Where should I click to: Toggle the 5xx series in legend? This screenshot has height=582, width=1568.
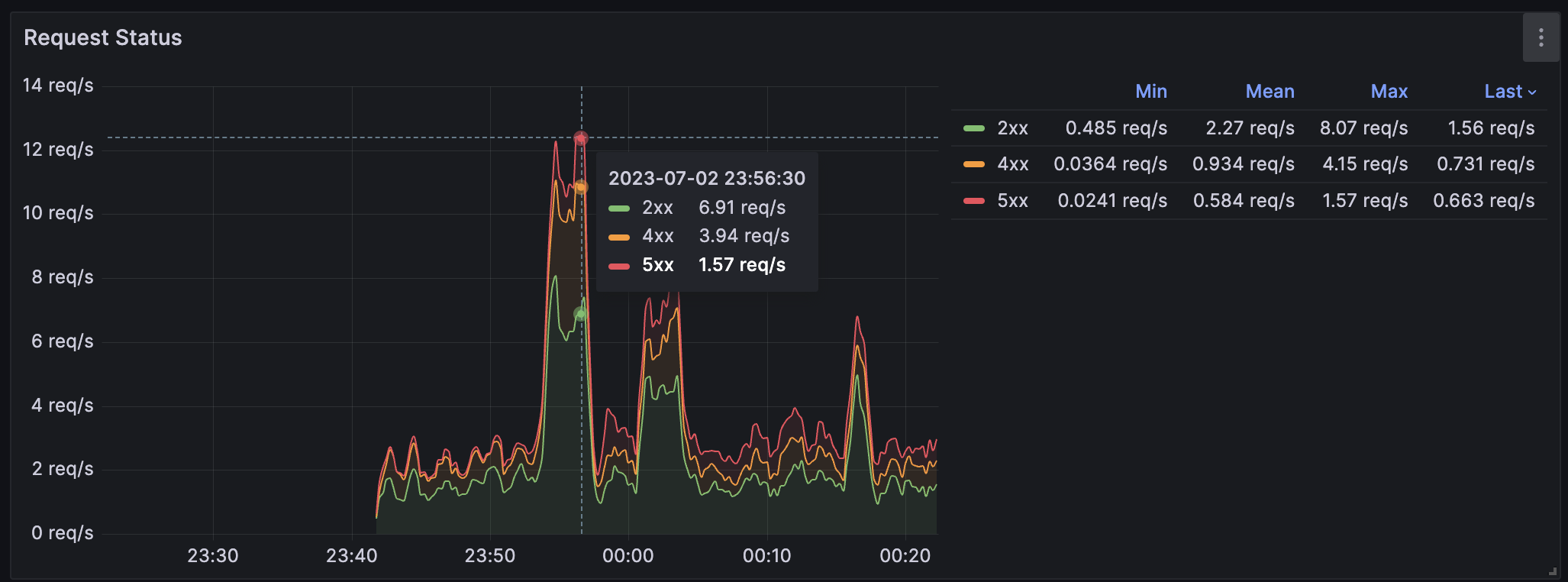click(x=1013, y=201)
